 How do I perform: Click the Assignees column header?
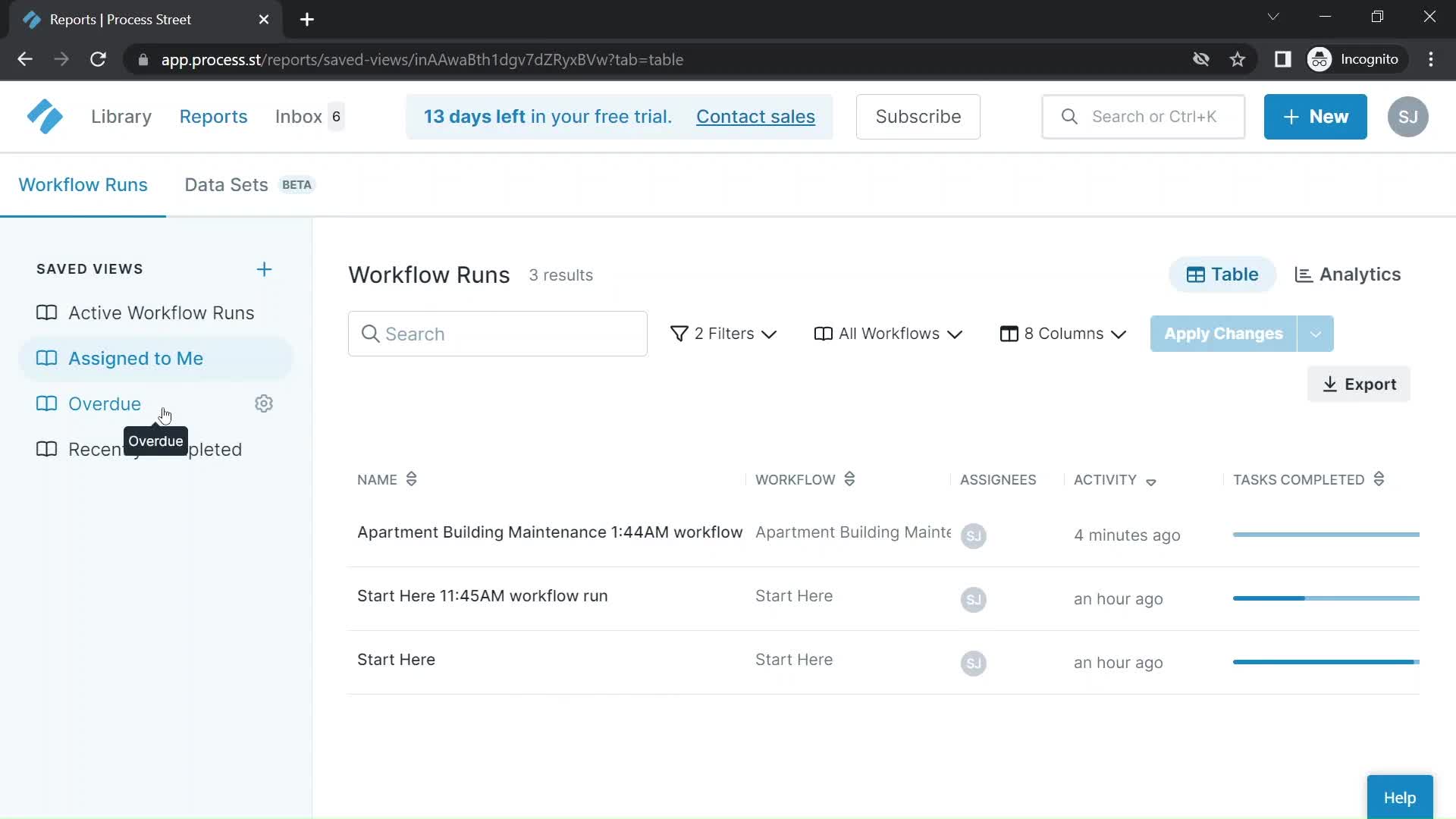[998, 480]
